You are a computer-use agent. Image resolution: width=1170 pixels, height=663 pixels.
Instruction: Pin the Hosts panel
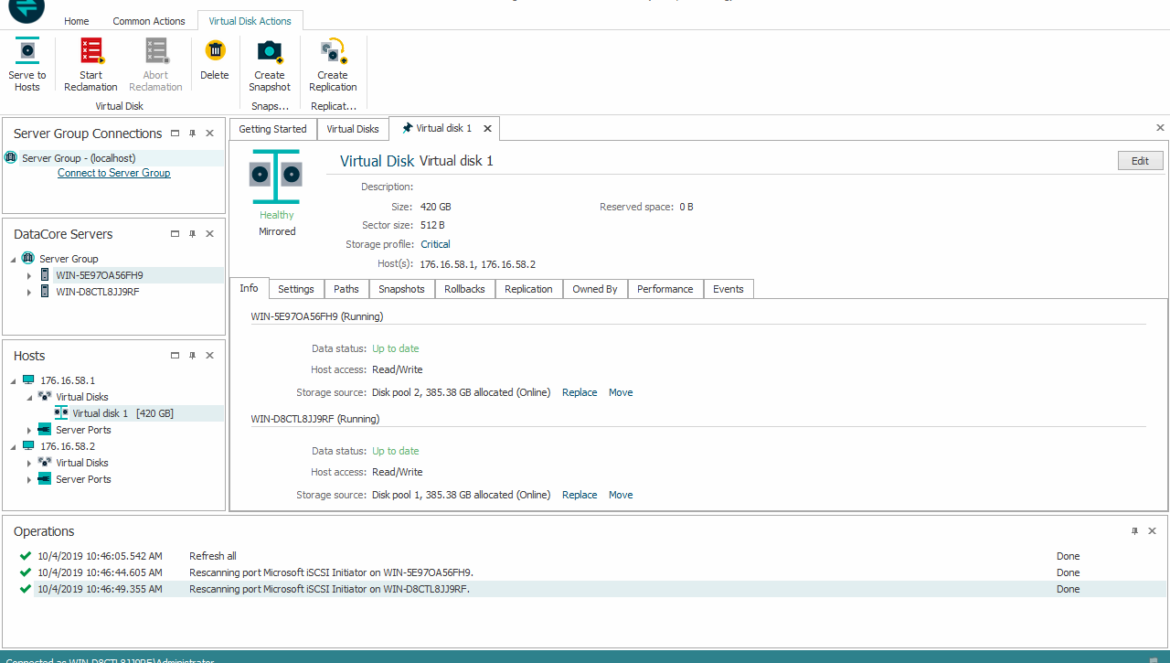[x=193, y=356]
